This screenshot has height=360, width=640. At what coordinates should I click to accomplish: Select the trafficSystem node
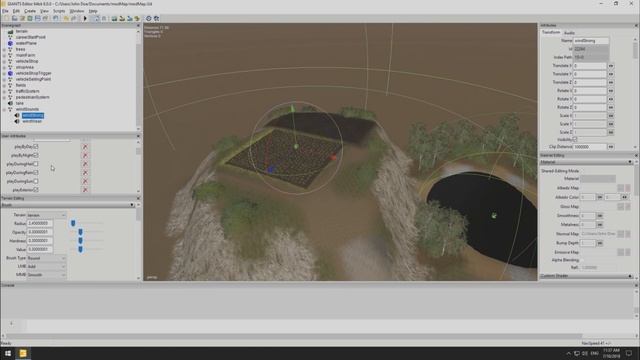28,91
